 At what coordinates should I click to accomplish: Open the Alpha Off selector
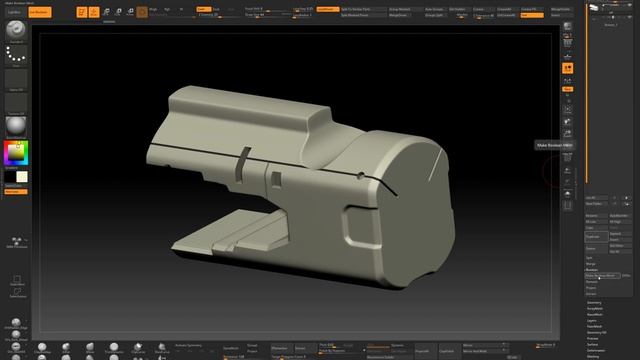point(16,80)
